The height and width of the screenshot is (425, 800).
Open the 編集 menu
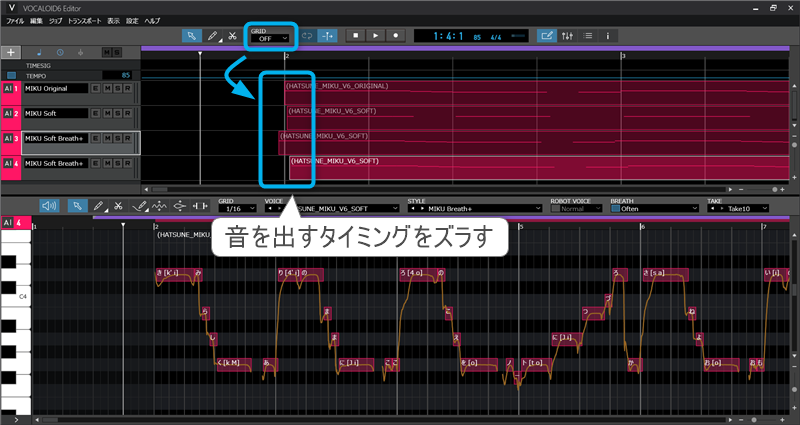click(36, 21)
